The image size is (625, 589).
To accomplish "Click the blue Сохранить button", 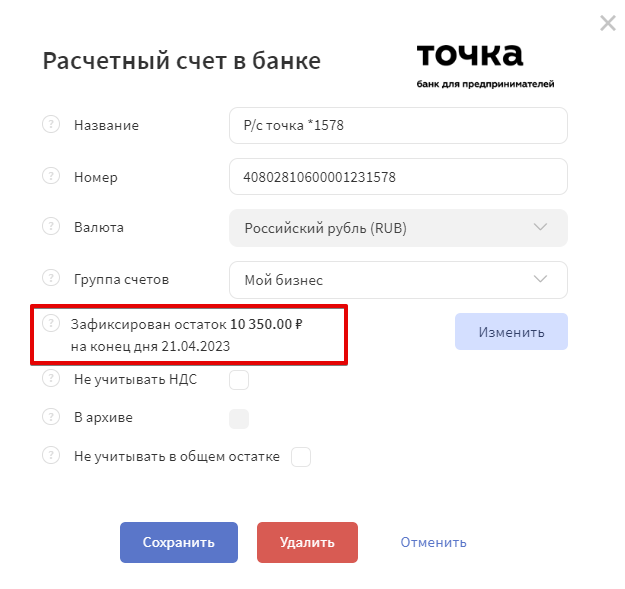I will pos(179,542).
